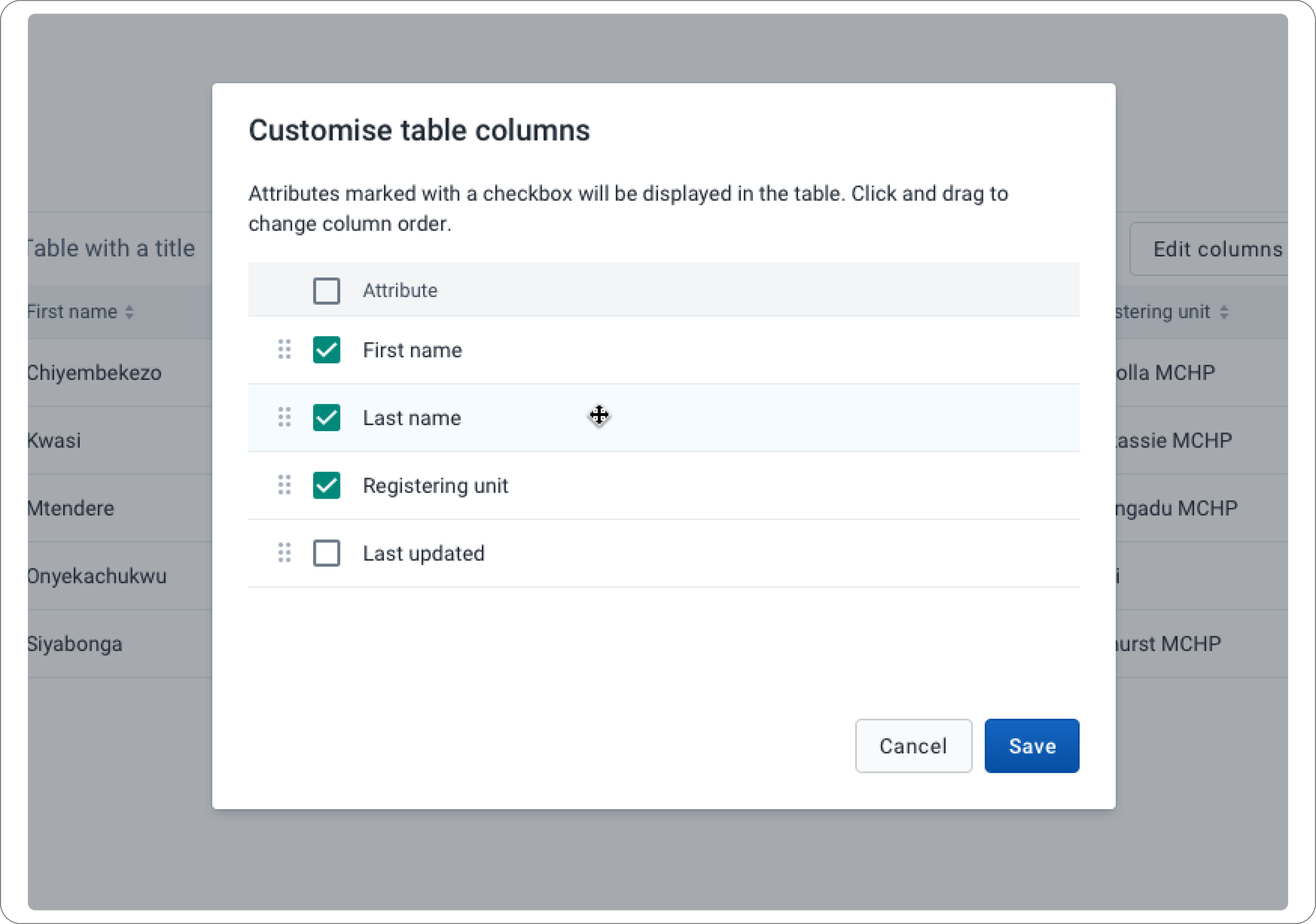This screenshot has height=924, width=1316.
Task: Click the Chiyembekezo table cell
Action: click(95, 373)
